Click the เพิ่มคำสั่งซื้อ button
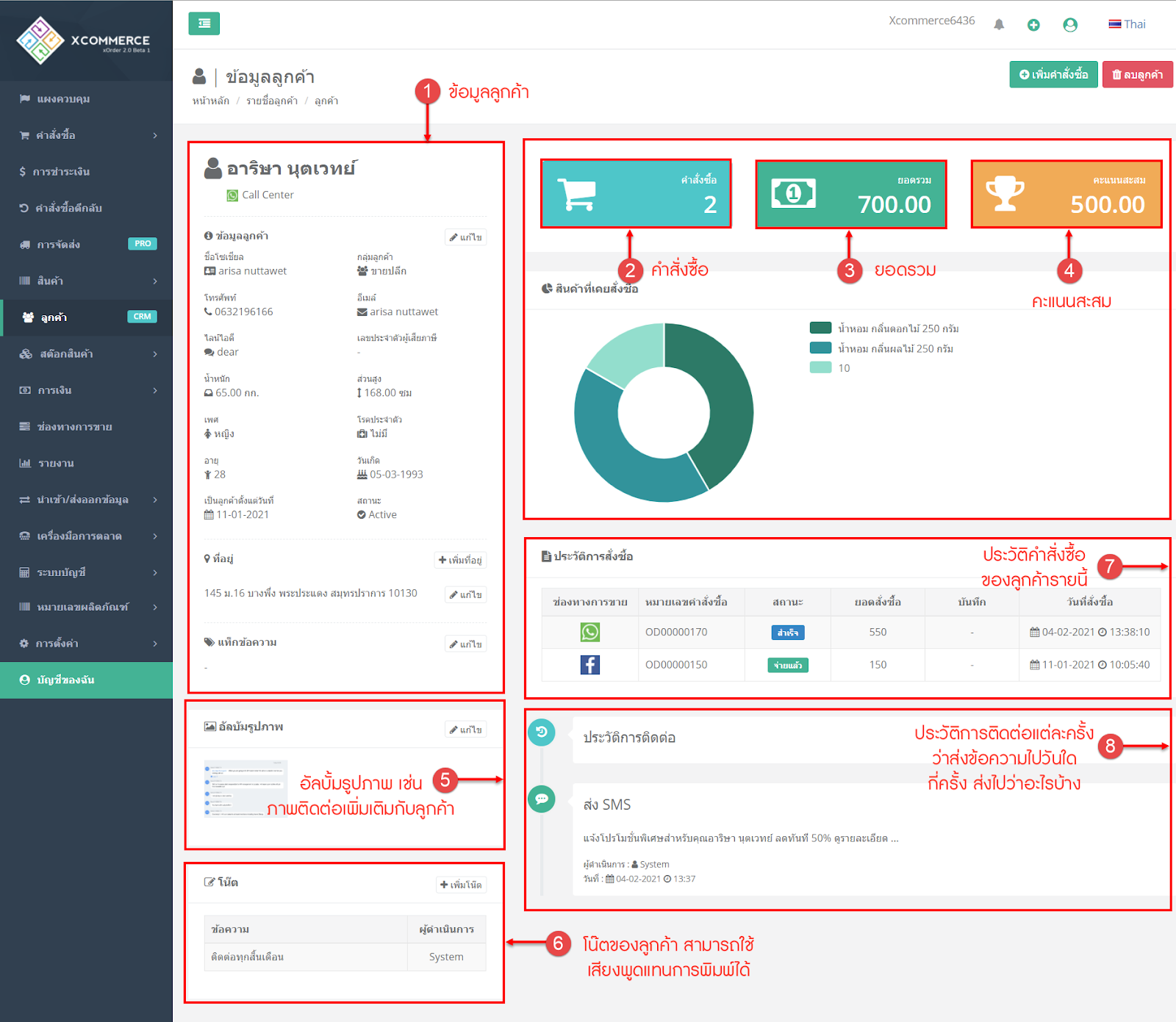This screenshot has height=1022, width=1176. coord(1053,74)
